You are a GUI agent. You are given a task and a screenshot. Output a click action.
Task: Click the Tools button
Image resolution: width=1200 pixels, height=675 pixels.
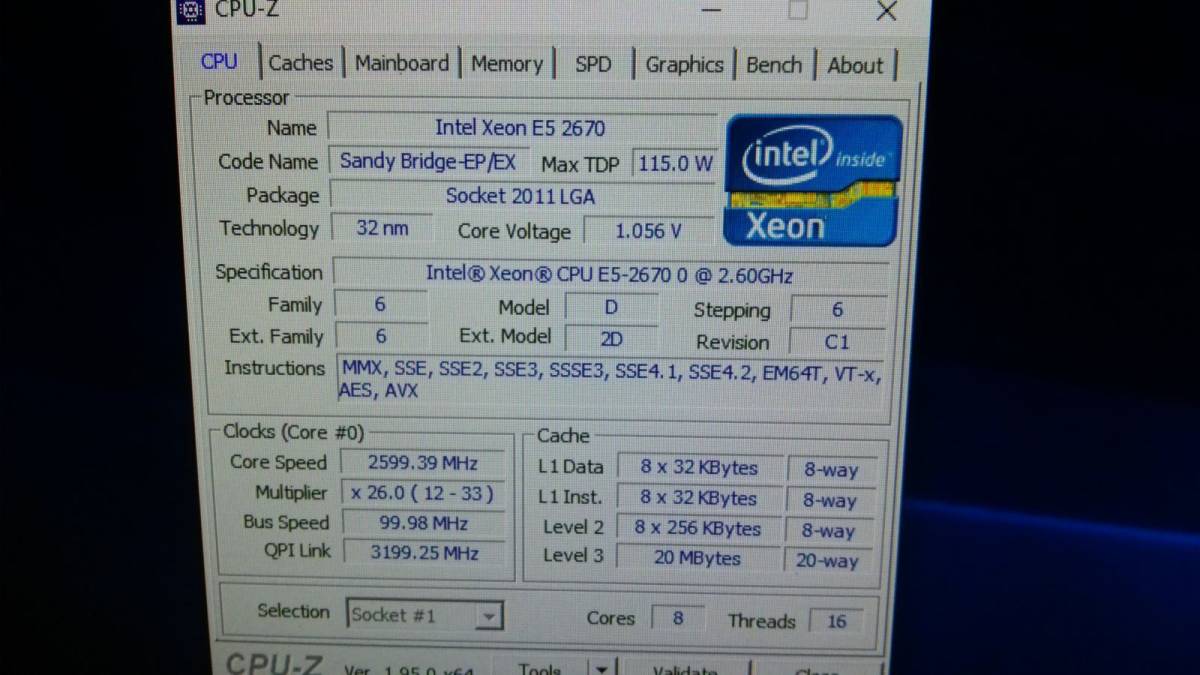coord(541,669)
